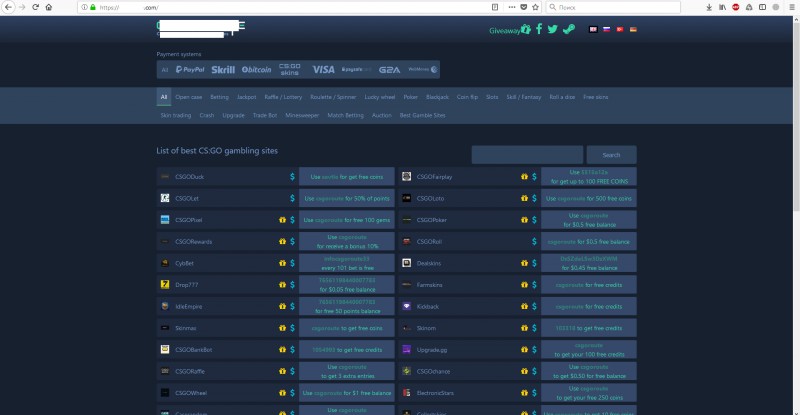The width and height of the screenshot is (800, 415).
Task: Open the Firefox downloads icon
Action: 709,7
